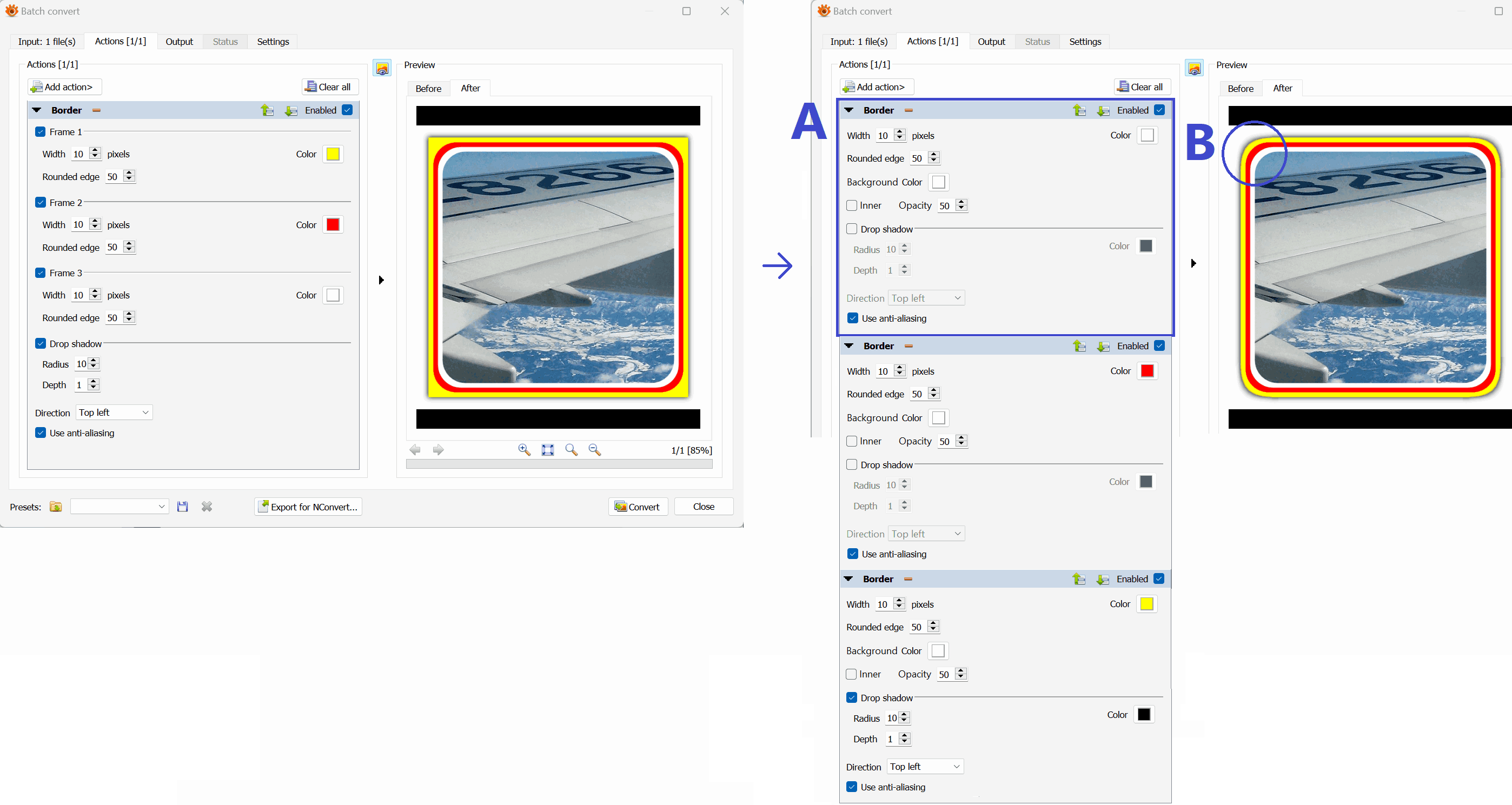Move Border action up in the left window
The image size is (1512, 805).
click(x=268, y=110)
